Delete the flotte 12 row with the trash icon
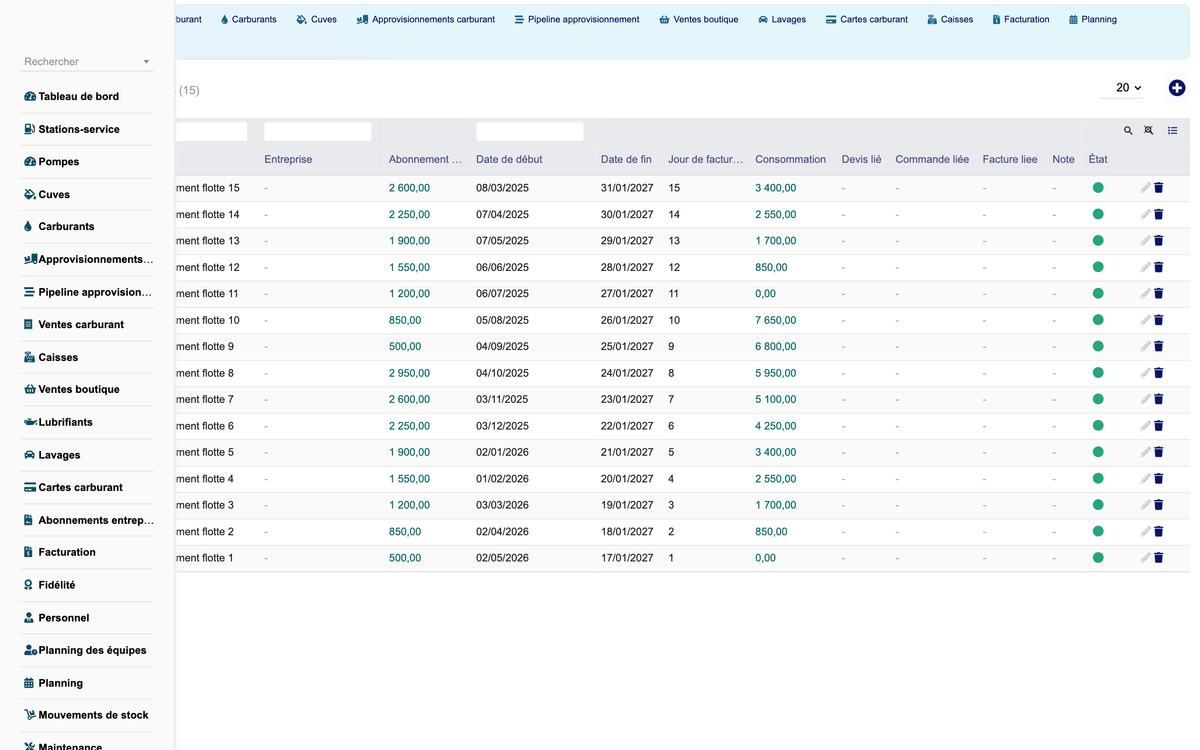Viewport: 1200px width, 750px height. (x=1159, y=267)
